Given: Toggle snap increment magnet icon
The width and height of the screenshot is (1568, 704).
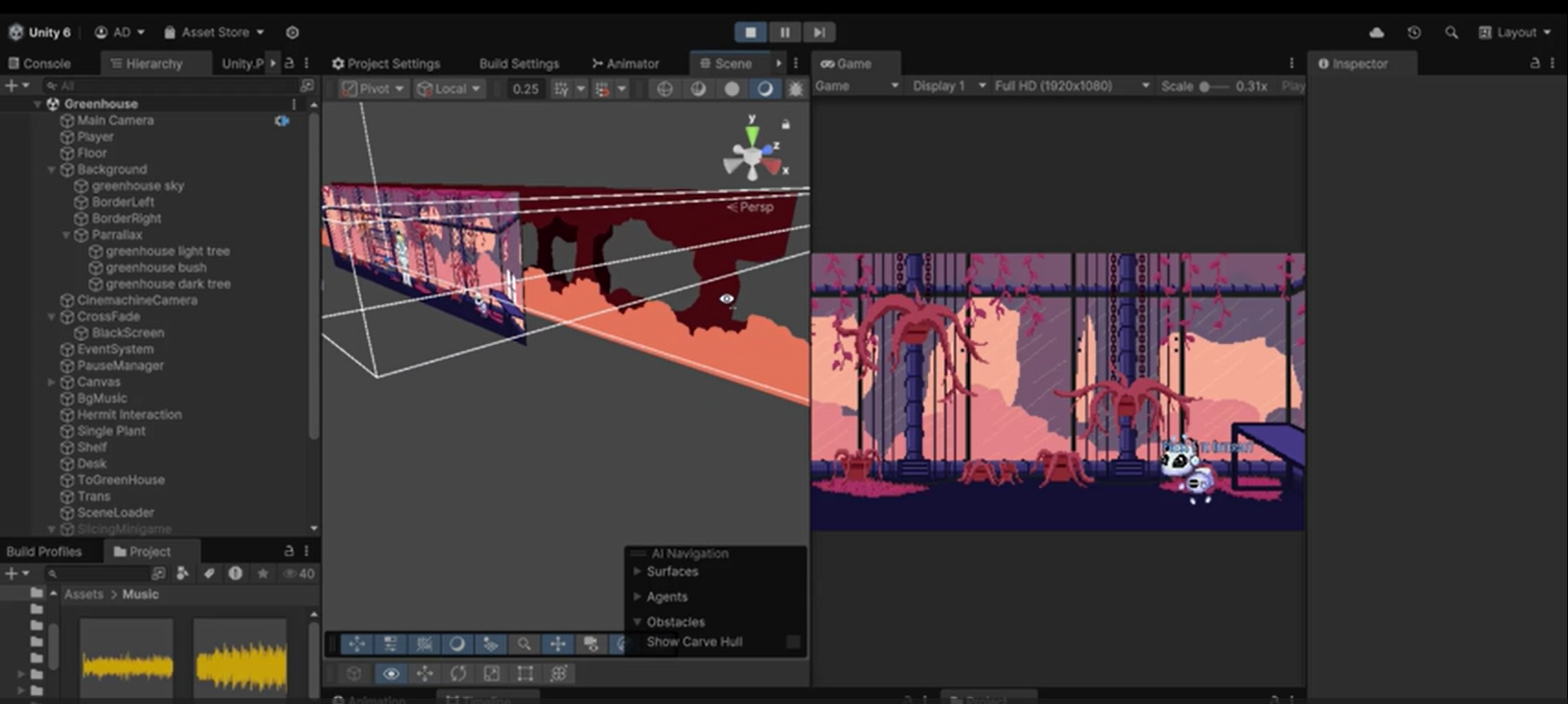Looking at the screenshot, I should (602, 88).
